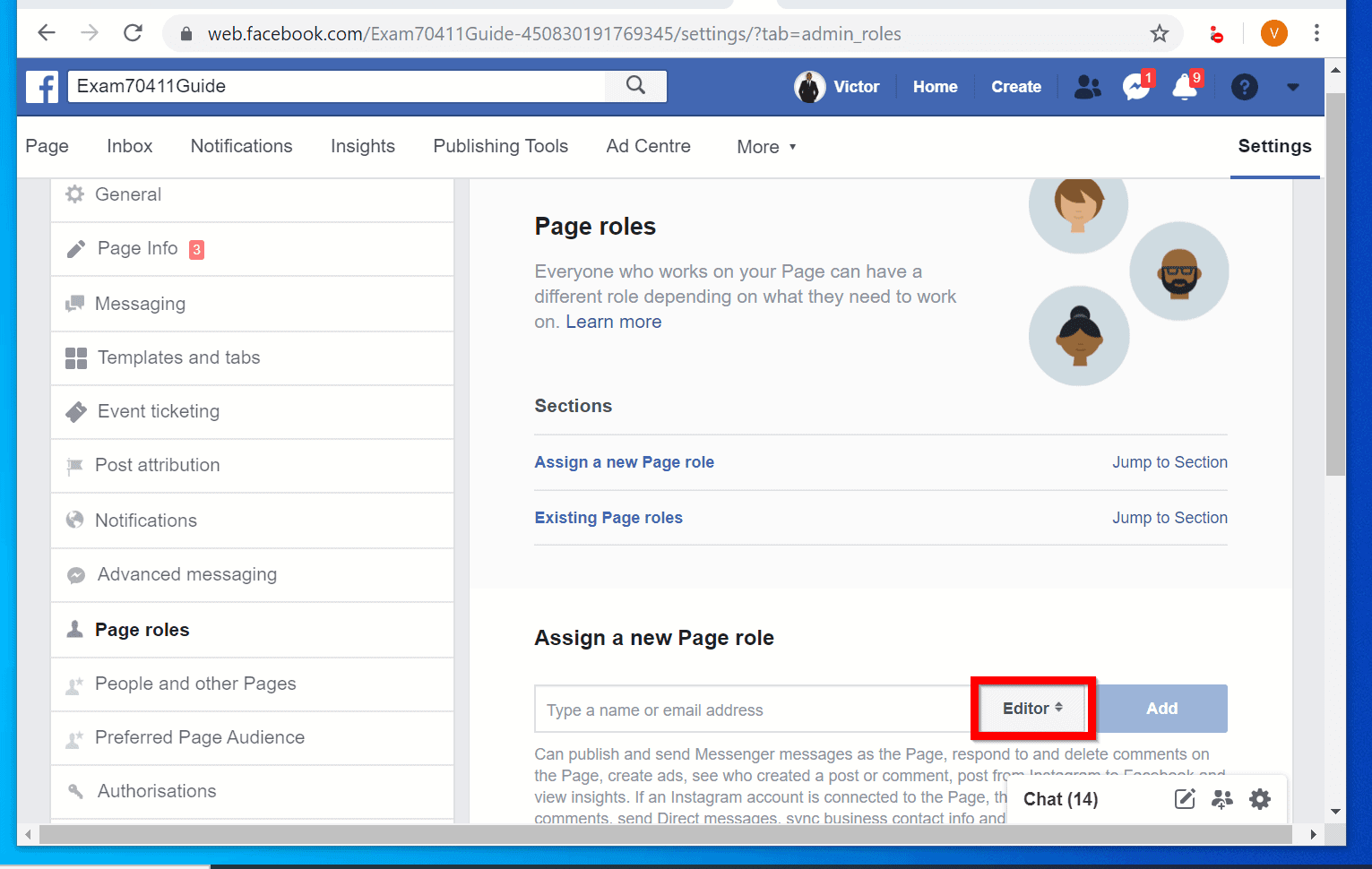1372x869 pixels.
Task: Open the Editor role dropdown
Action: [1032, 709]
